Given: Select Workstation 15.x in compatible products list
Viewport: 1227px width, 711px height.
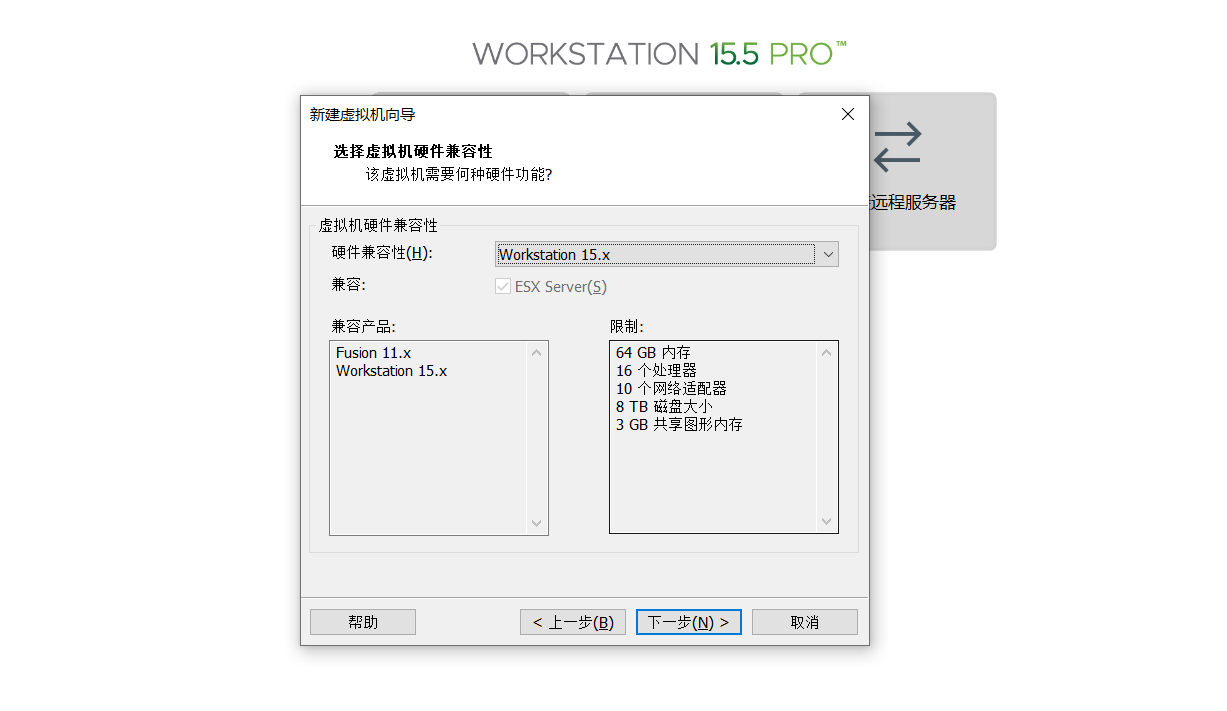Looking at the screenshot, I should pos(391,371).
